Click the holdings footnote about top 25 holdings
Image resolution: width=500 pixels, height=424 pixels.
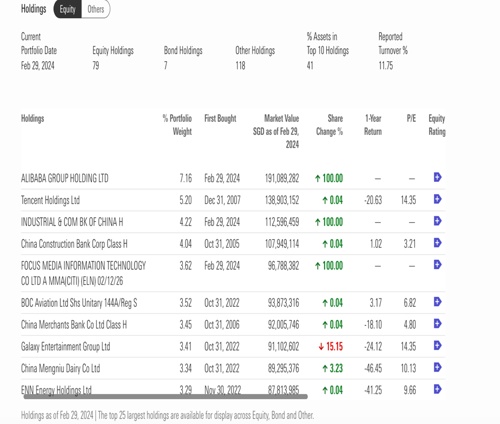point(167,415)
